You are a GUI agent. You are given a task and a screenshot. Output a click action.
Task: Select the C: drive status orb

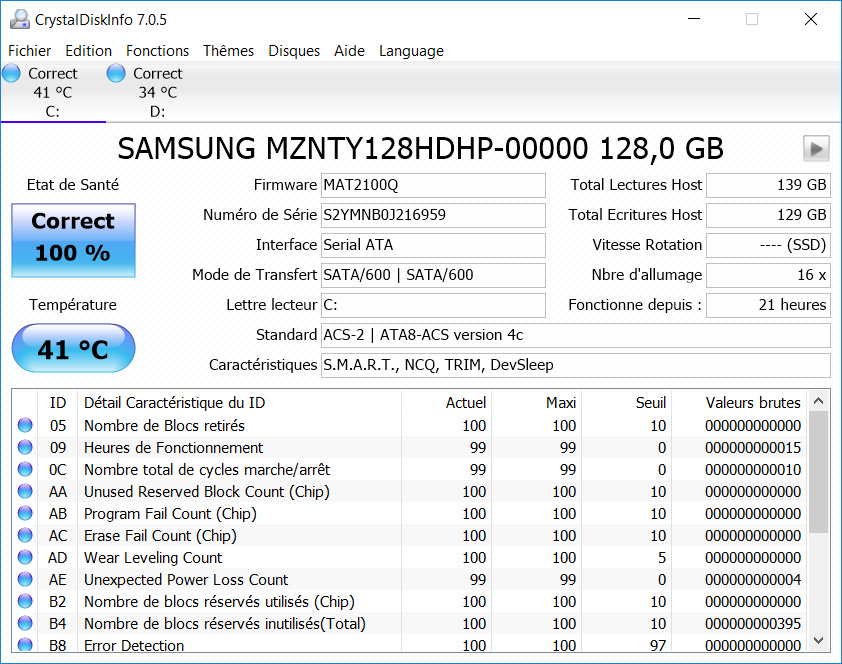(x=12, y=73)
